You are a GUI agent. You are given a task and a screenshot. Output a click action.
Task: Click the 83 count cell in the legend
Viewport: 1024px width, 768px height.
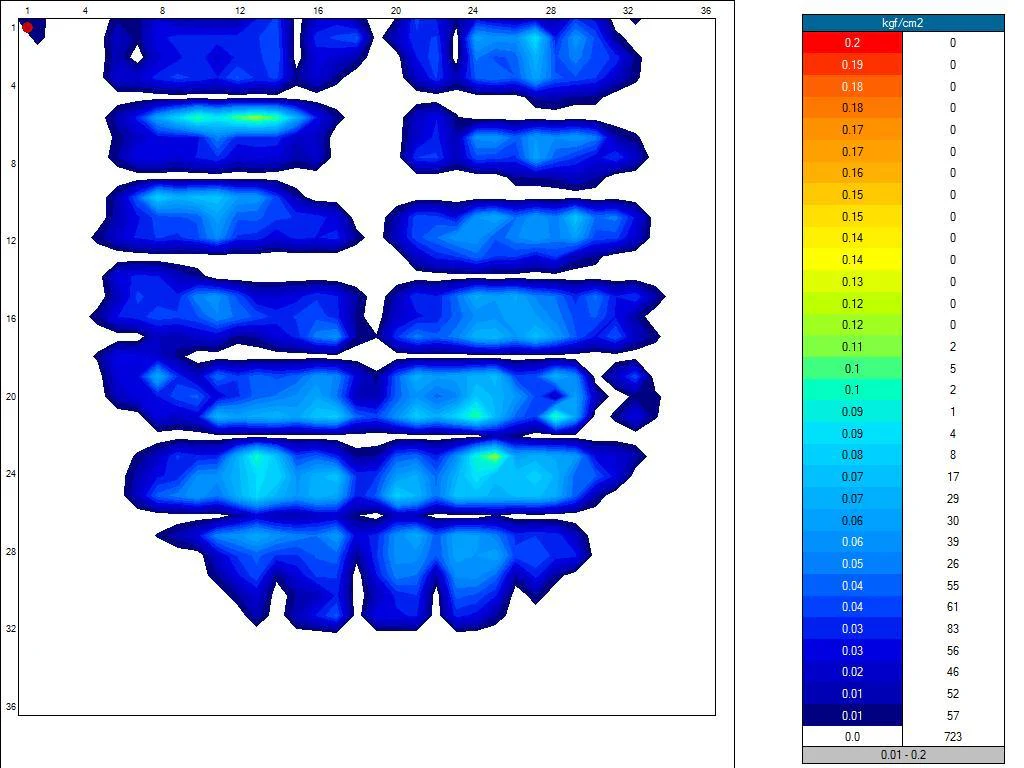click(952, 629)
